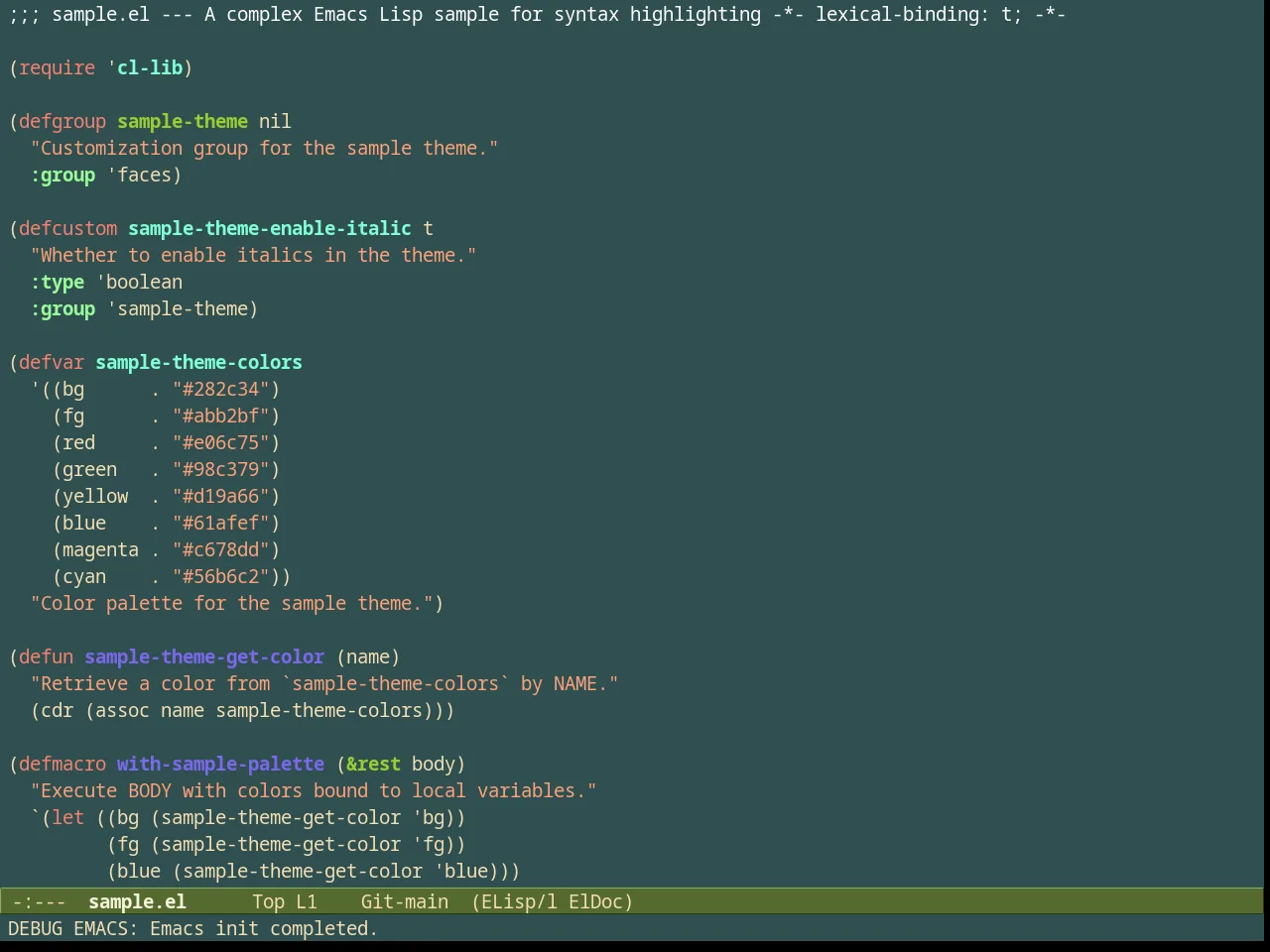Image resolution: width=1270 pixels, height=952 pixels.
Task: Click "lexical-binding: t;" in the header comment
Action: [x=919, y=14]
